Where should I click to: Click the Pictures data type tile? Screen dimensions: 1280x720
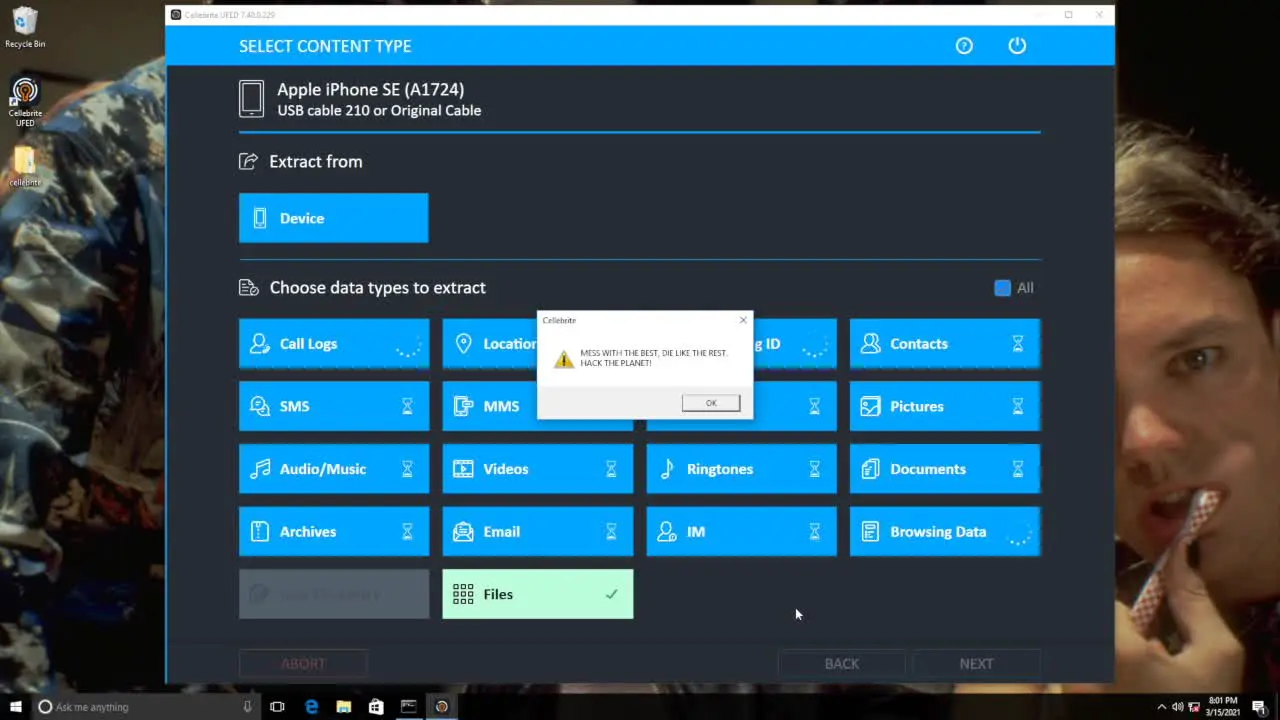[x=944, y=407]
